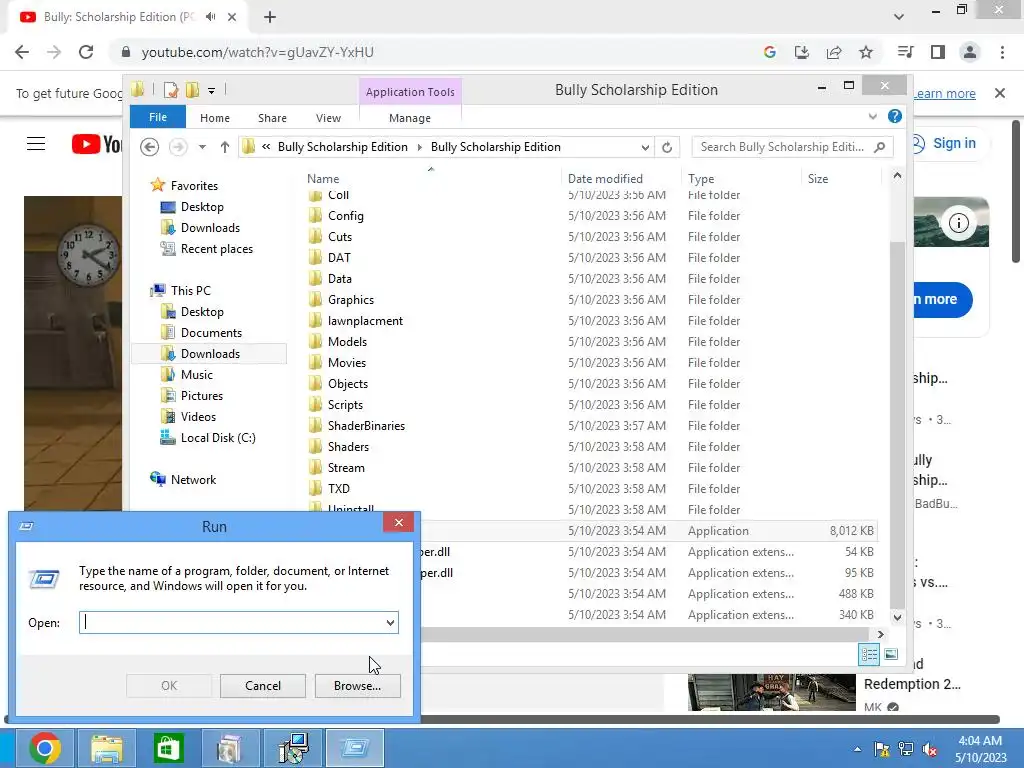
Task: Sort by the Date modified column header
Action: (x=605, y=178)
